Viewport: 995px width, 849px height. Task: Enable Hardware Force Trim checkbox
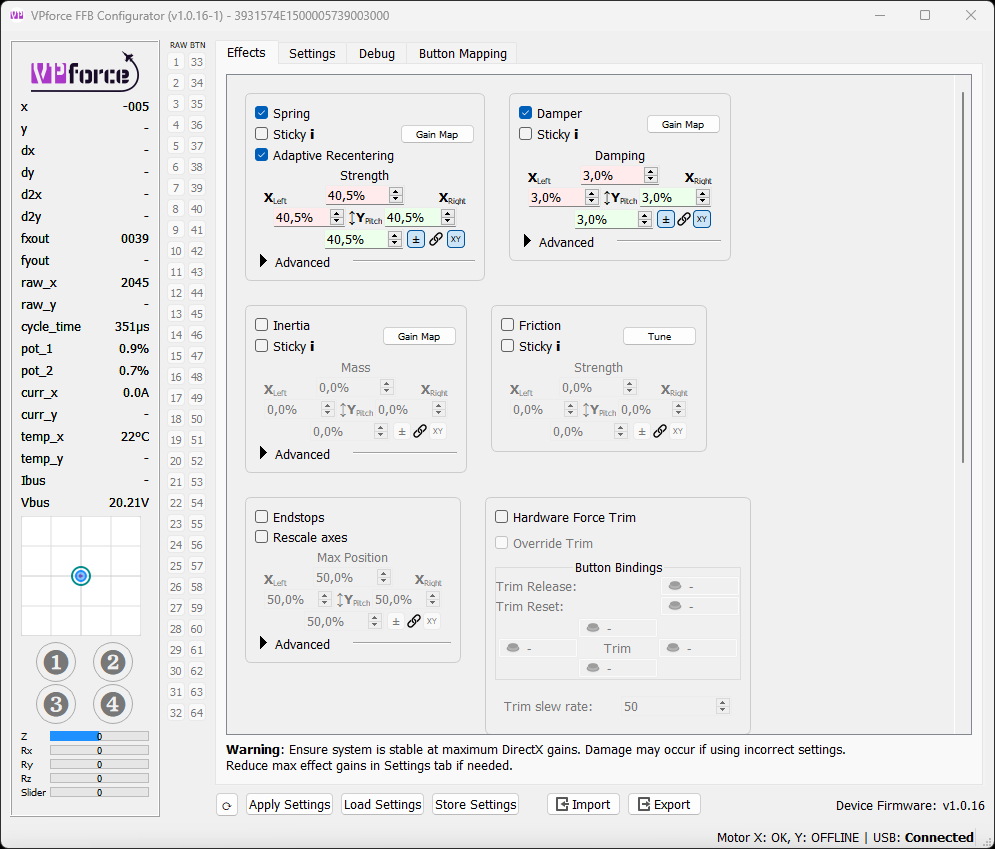click(502, 517)
